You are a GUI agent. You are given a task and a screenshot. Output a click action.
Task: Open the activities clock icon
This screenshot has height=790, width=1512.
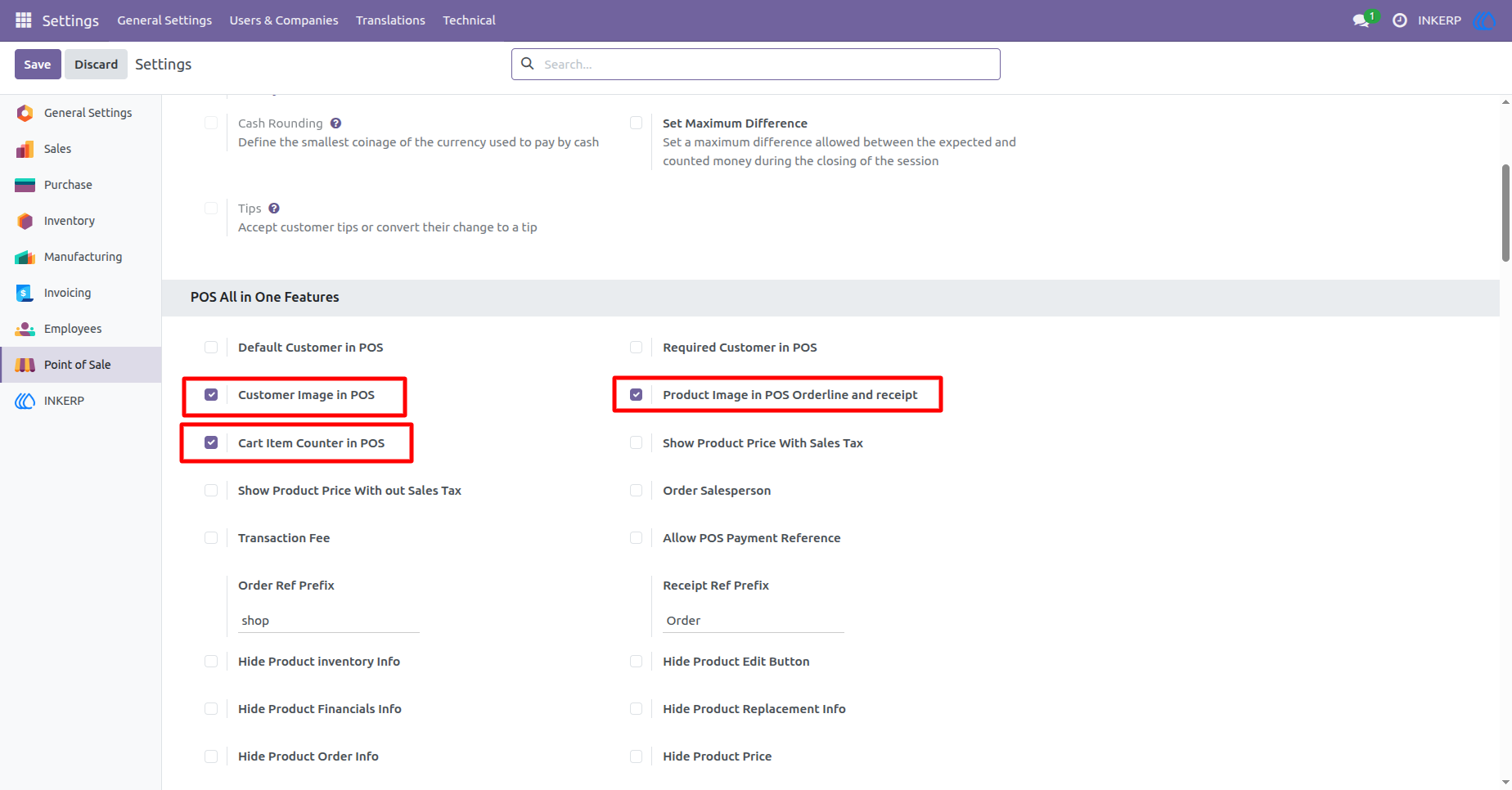tap(1400, 20)
